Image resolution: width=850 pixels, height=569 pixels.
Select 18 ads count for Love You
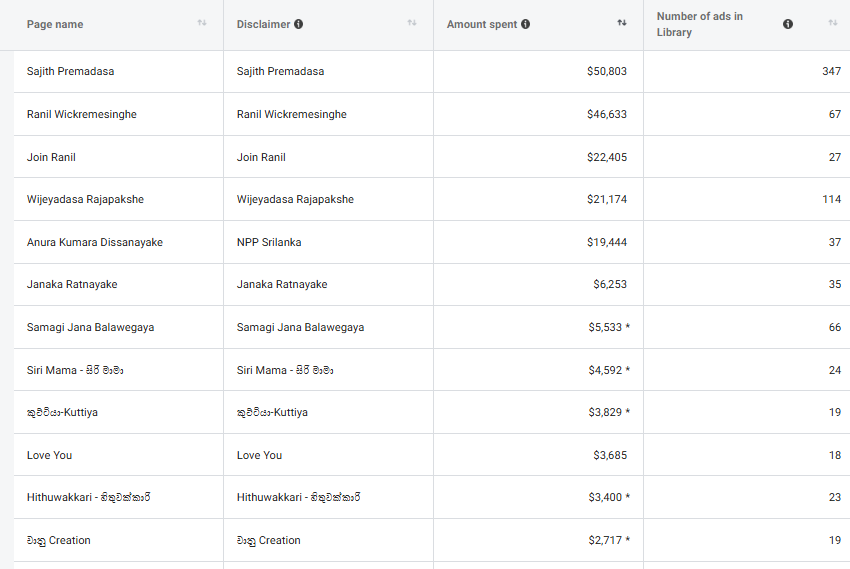(835, 455)
